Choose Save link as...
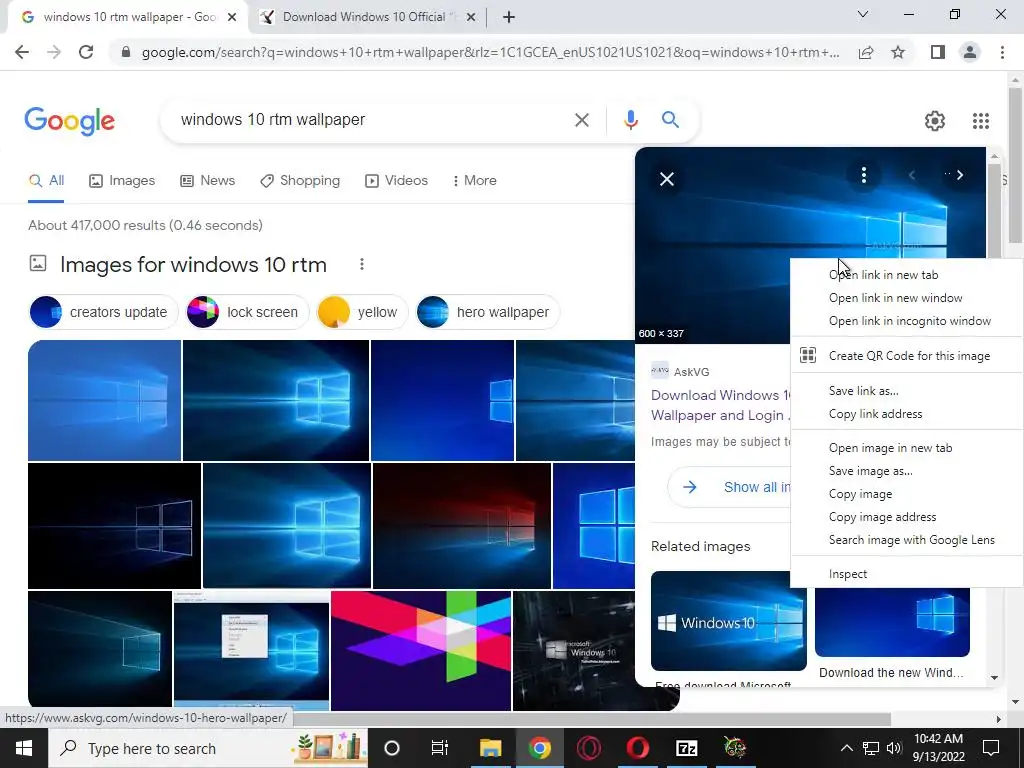Image resolution: width=1024 pixels, height=768 pixels. coord(906,391)
